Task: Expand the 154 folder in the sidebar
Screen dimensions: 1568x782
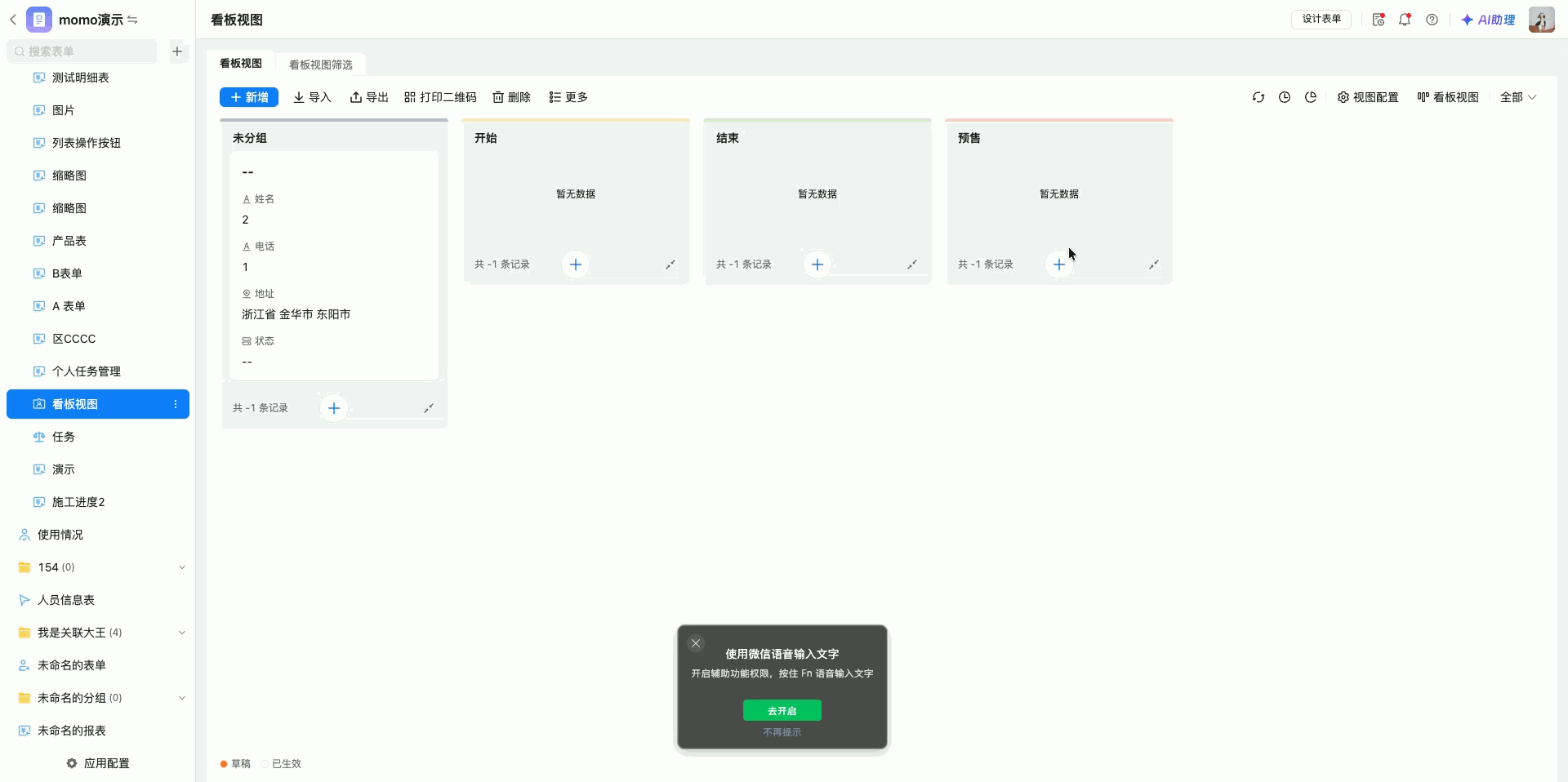Action: [182, 567]
